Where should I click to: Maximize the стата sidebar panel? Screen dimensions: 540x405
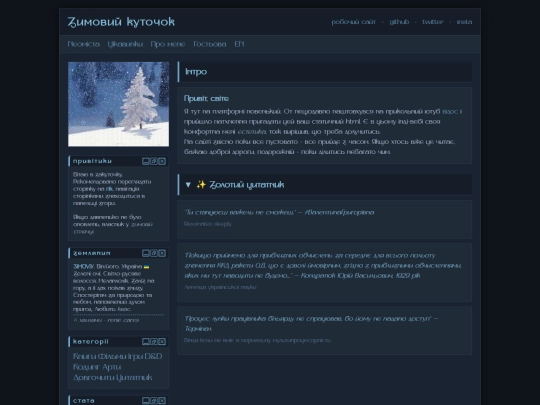pos(154,401)
